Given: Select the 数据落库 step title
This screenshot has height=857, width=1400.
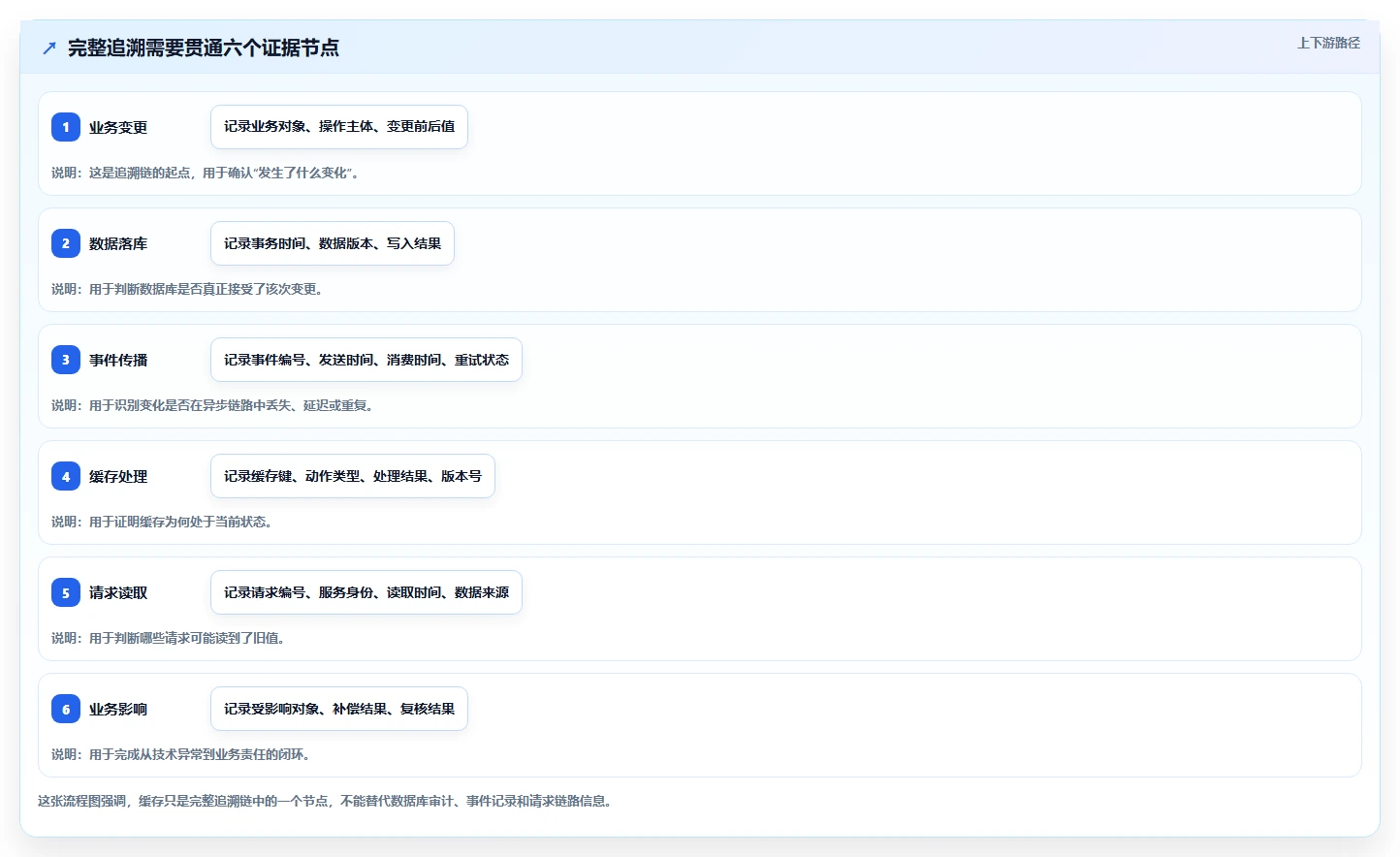Looking at the screenshot, I should click(118, 243).
